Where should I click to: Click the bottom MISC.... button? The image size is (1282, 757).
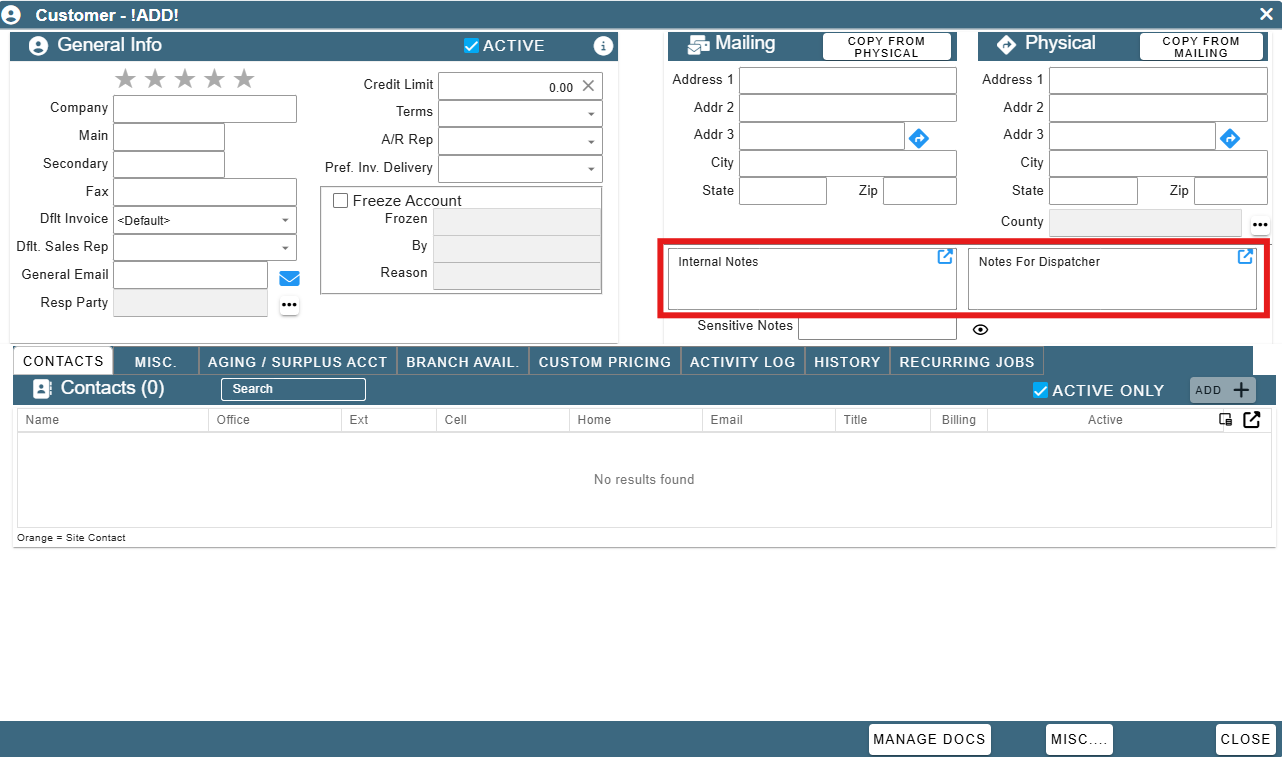pos(1079,739)
